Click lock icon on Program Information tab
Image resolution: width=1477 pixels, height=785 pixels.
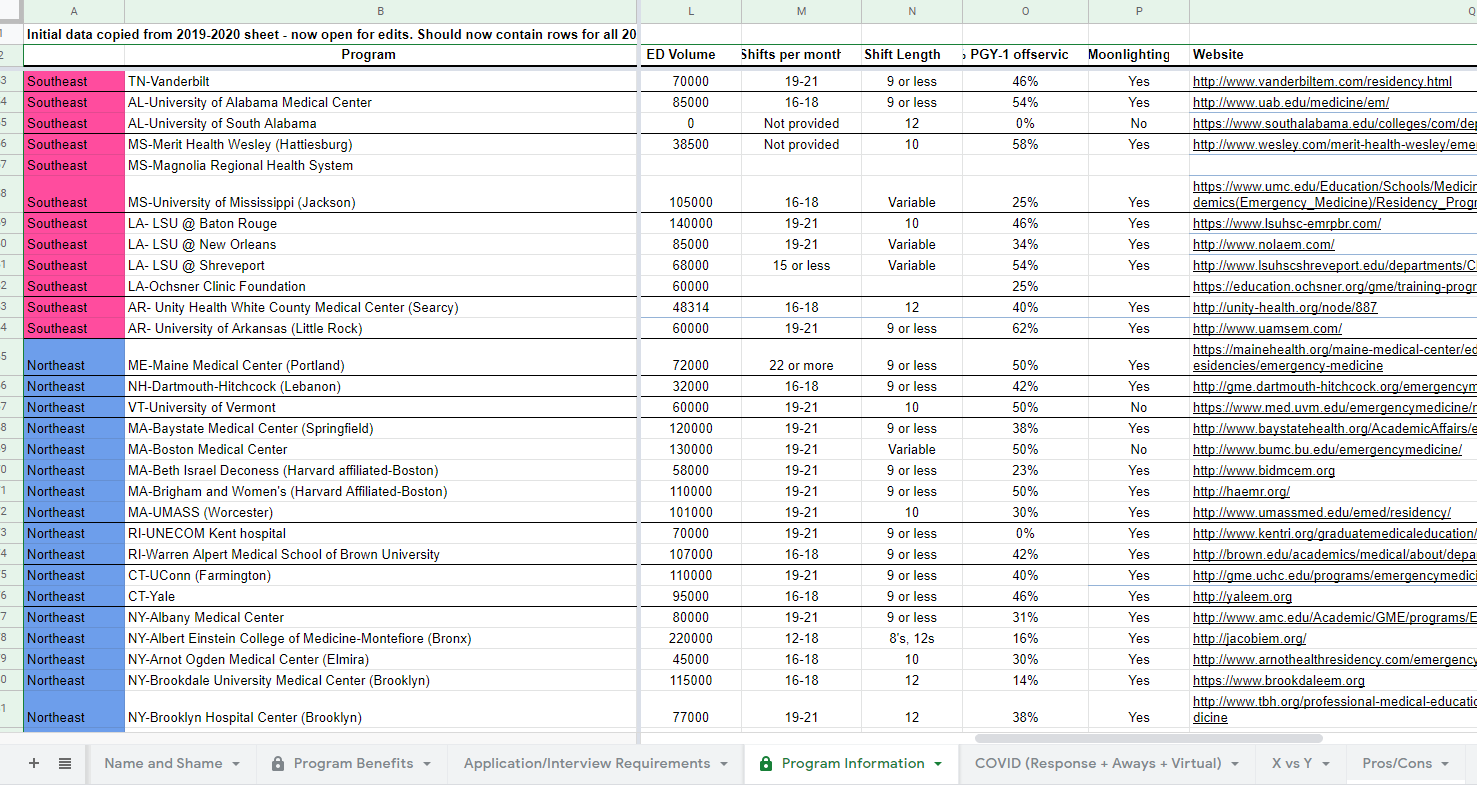(x=766, y=764)
